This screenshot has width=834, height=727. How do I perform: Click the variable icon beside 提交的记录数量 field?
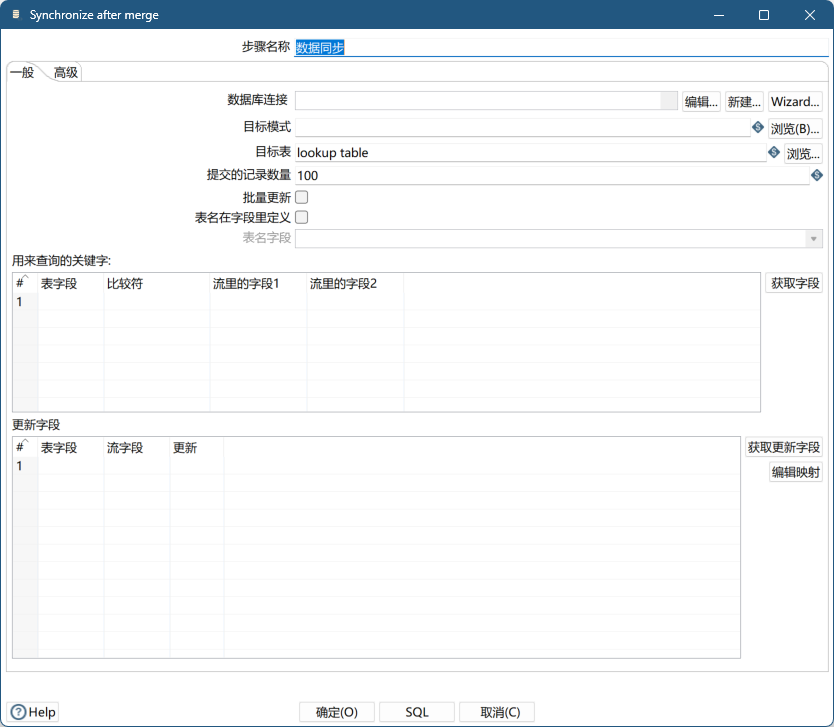pos(816,175)
